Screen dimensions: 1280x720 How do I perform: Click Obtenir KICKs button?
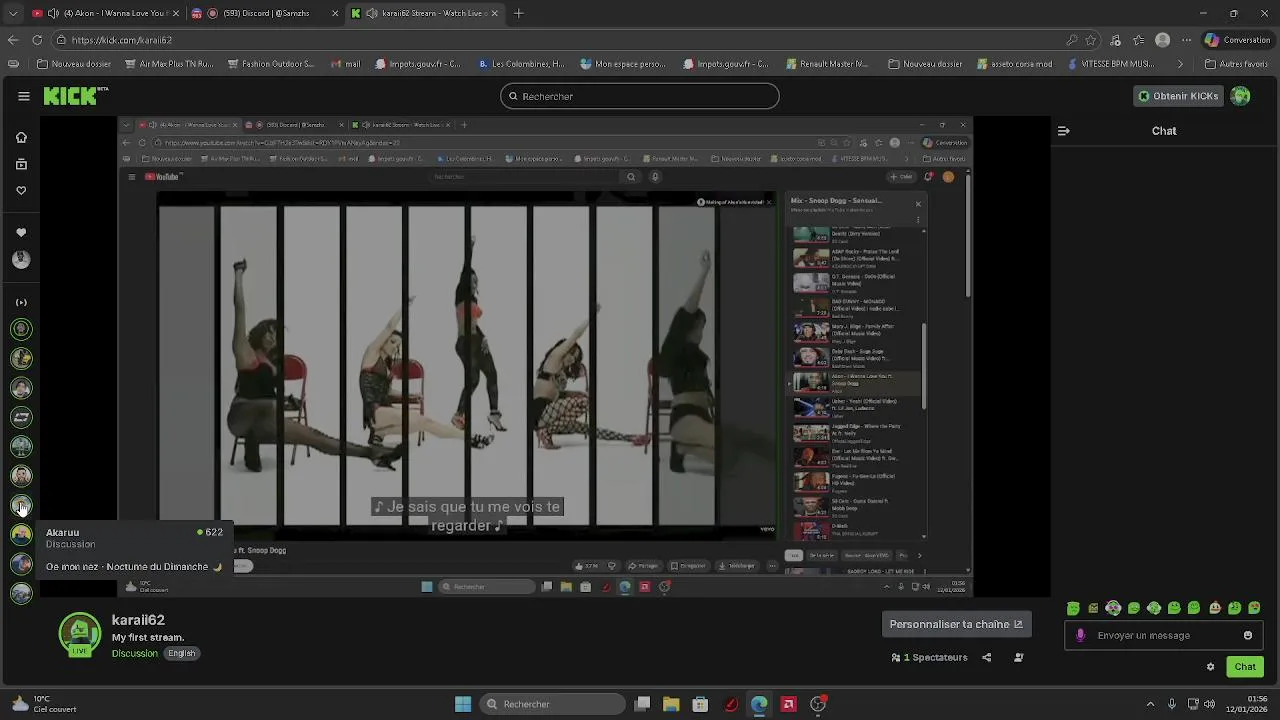tap(1178, 96)
